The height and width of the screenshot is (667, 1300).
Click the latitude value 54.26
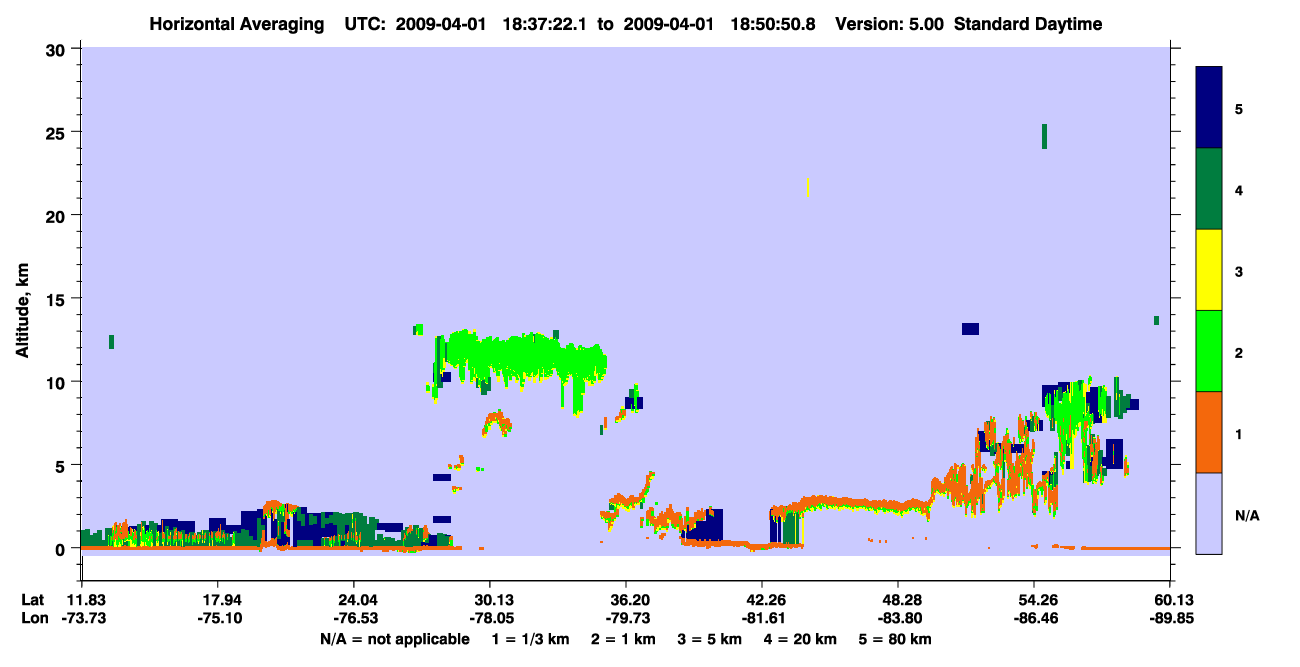click(x=1034, y=600)
